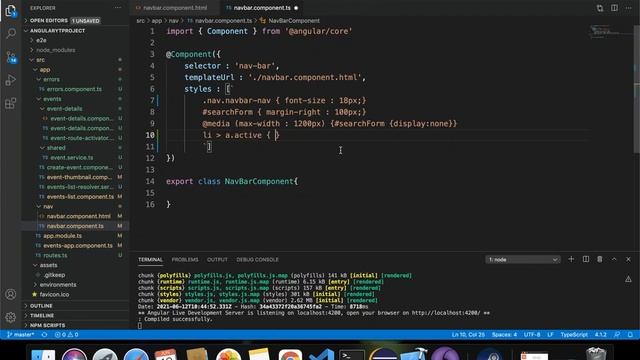This screenshot has height=360, width=640.
Task: Kill the terminal with trash icon
Action: pos(600,259)
